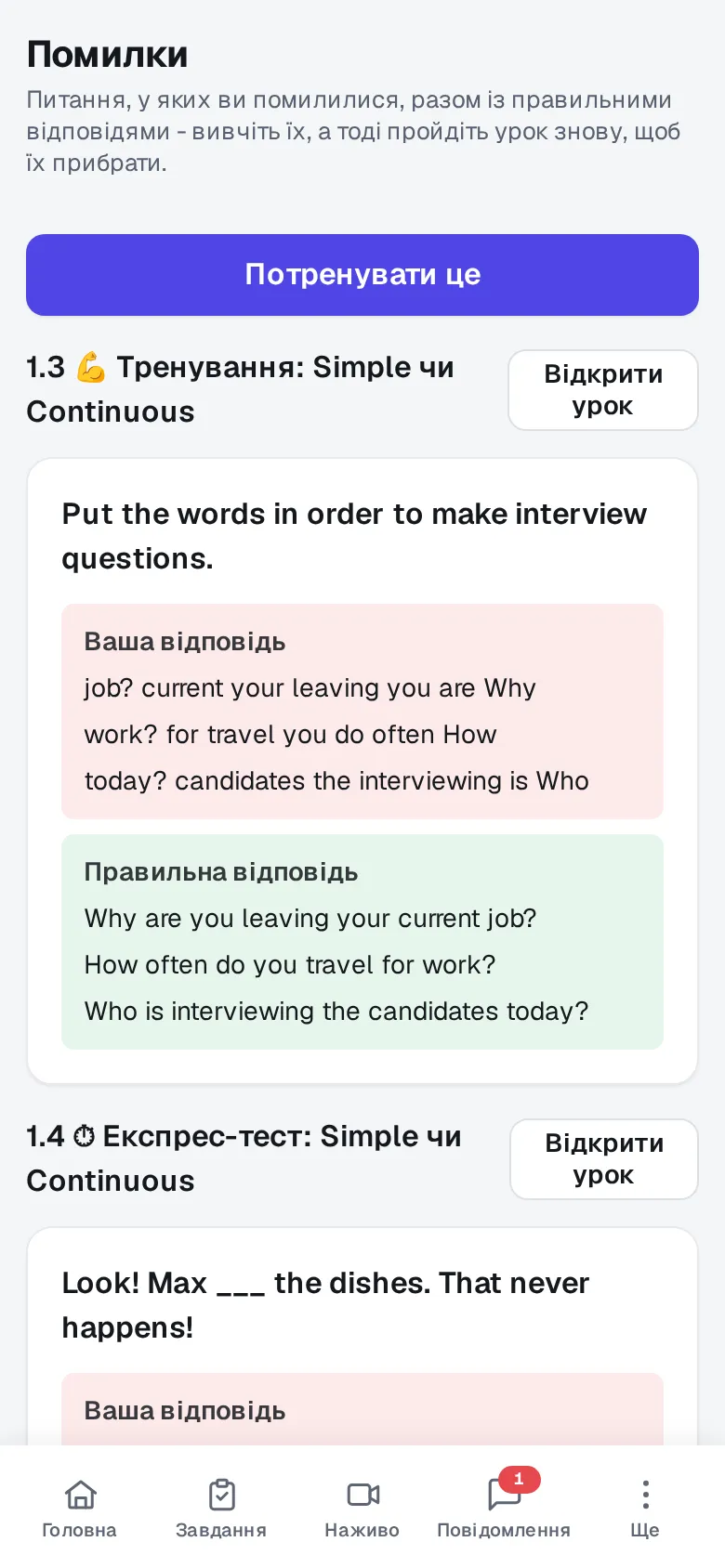Click the lesson 1.4 Експрес-тест title
The image size is (725, 1568).
(x=244, y=1158)
